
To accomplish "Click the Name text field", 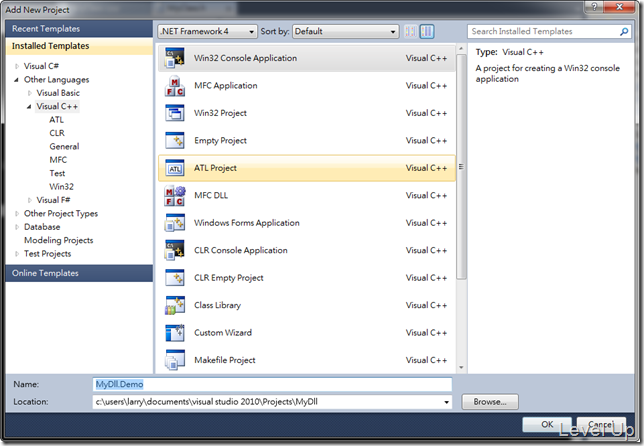I will coord(272,384).
